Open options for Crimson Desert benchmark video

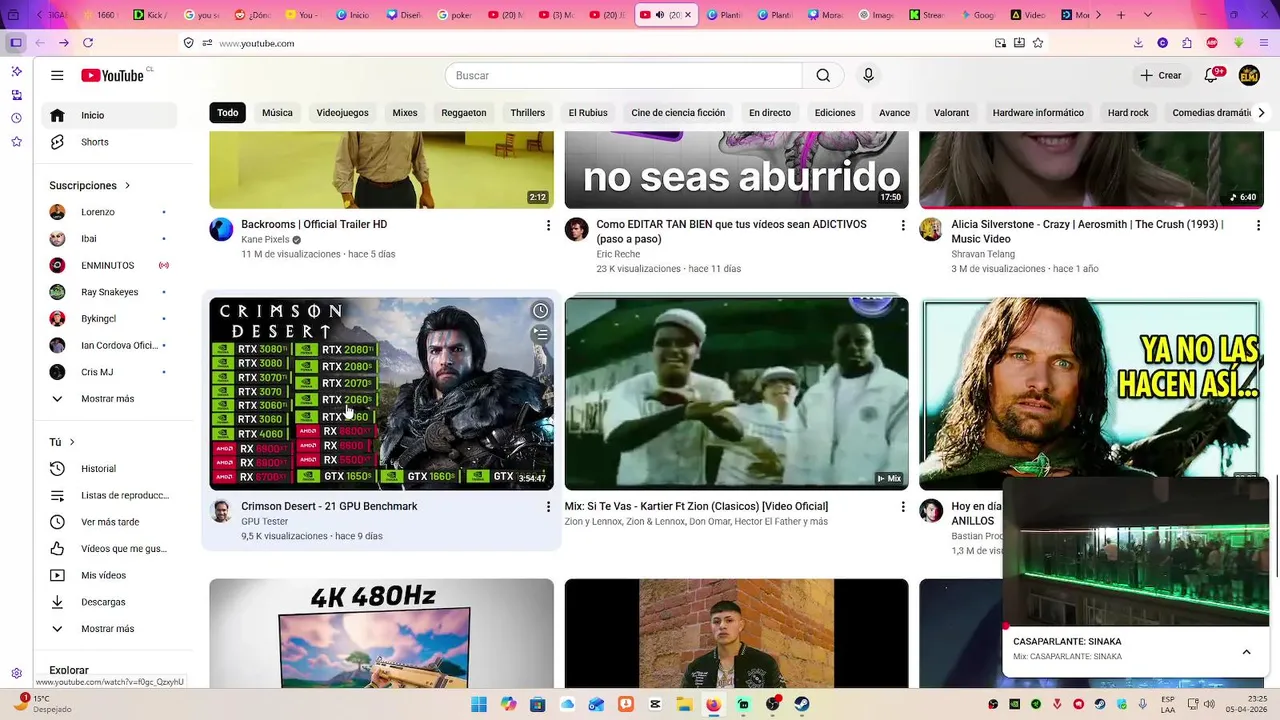548,507
